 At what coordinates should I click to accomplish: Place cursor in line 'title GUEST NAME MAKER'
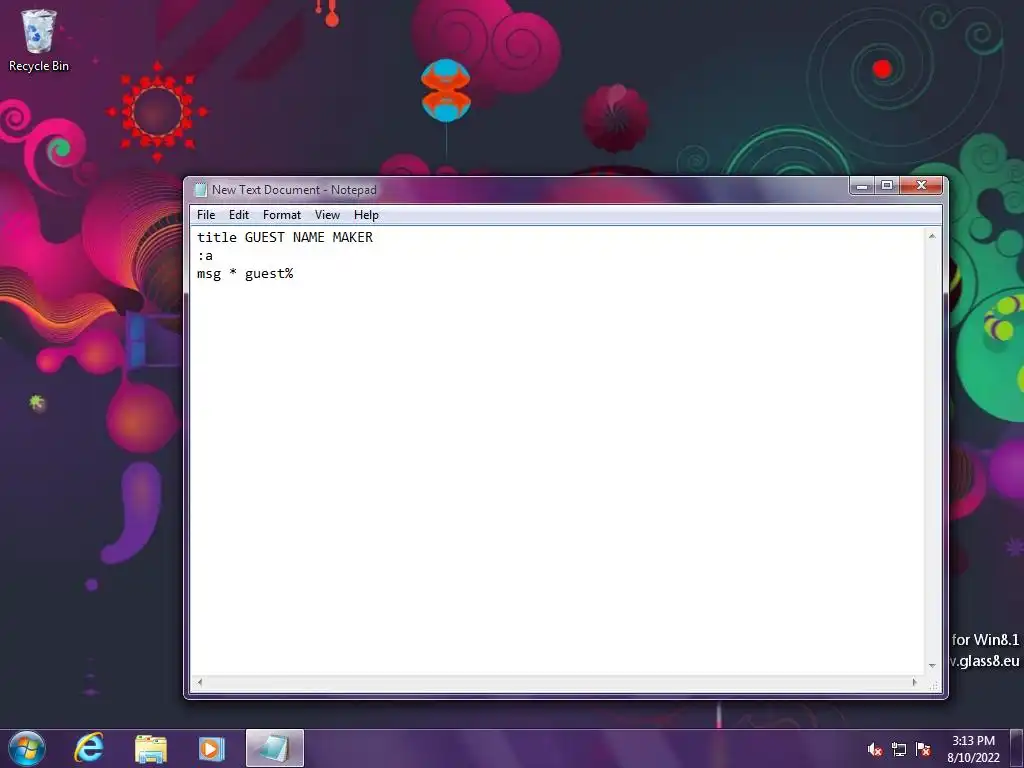coord(285,238)
